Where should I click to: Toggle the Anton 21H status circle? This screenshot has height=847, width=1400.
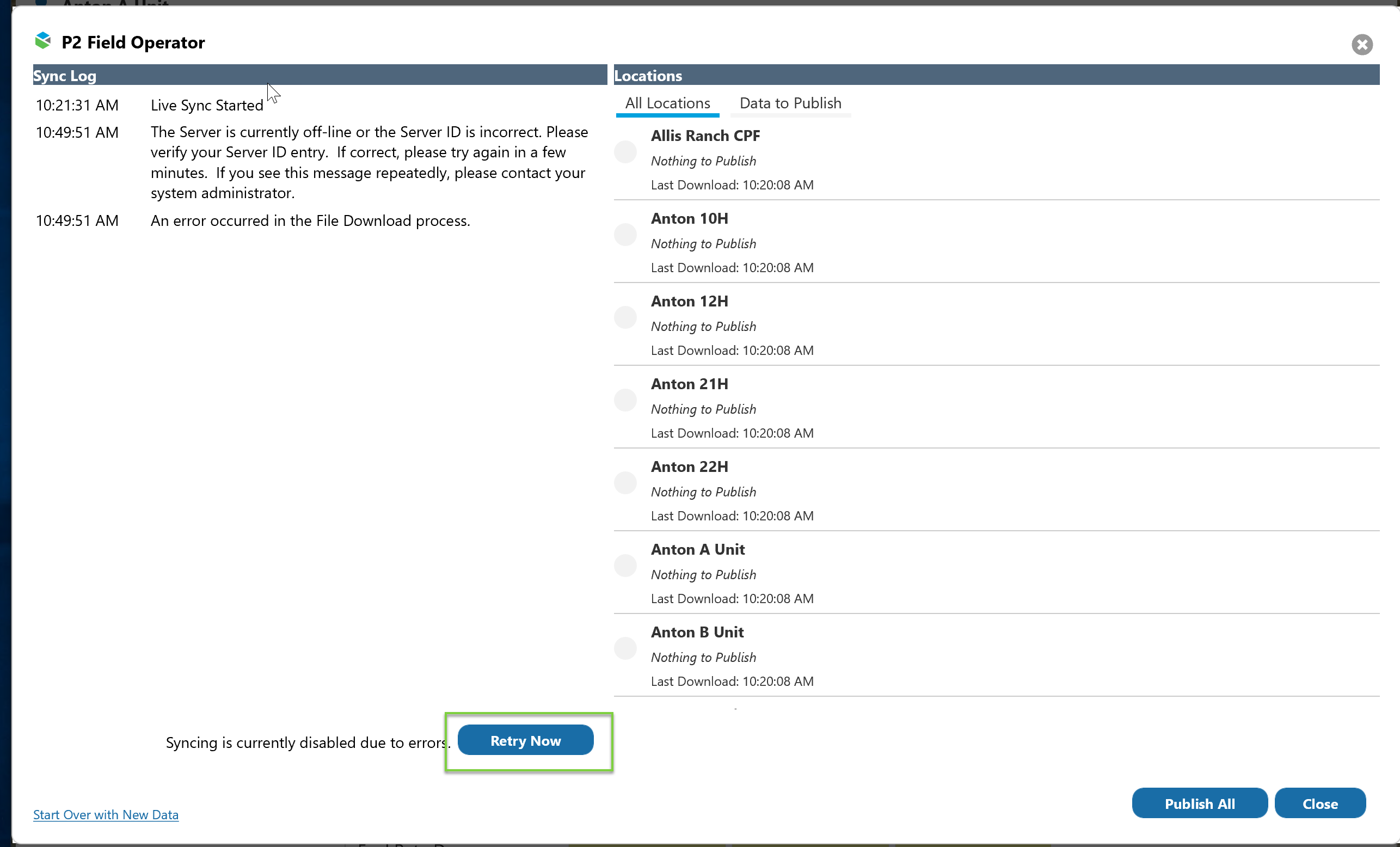tap(625, 400)
